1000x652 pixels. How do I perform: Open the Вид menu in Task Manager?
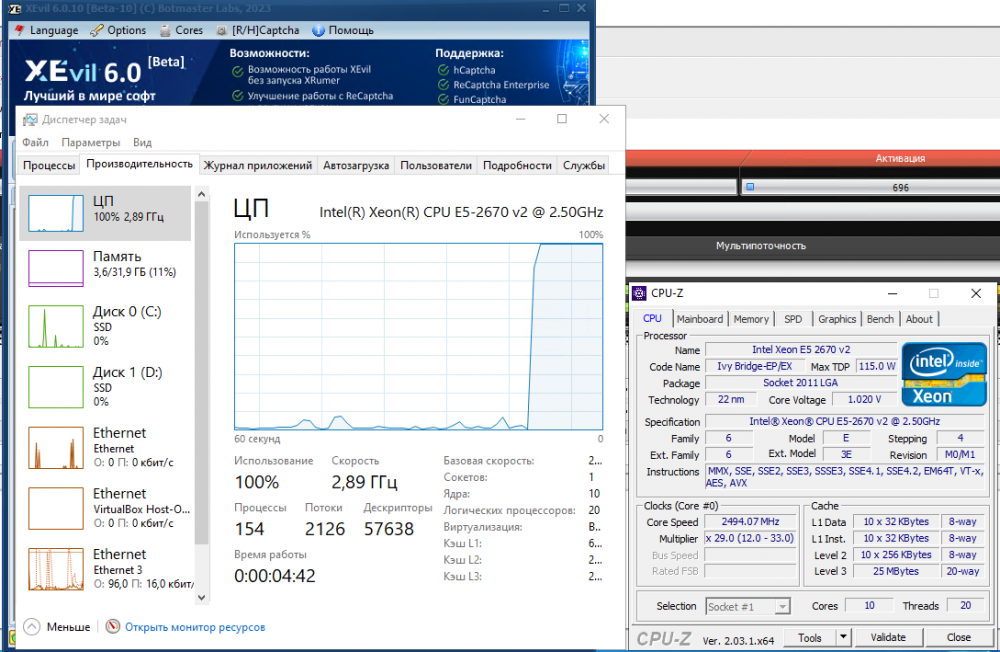[142, 142]
